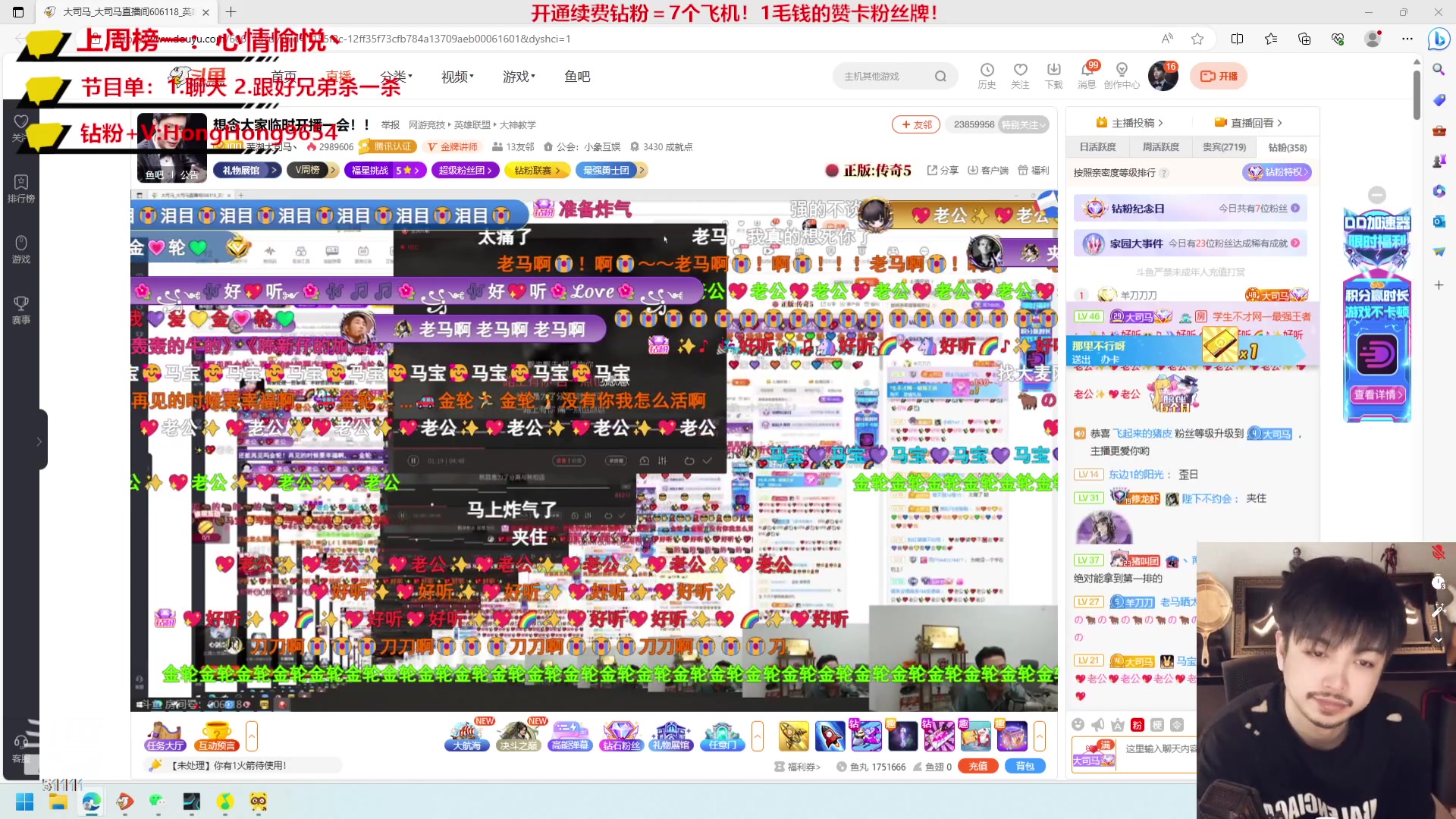Click the blue 背包 backpack button

point(1025,767)
